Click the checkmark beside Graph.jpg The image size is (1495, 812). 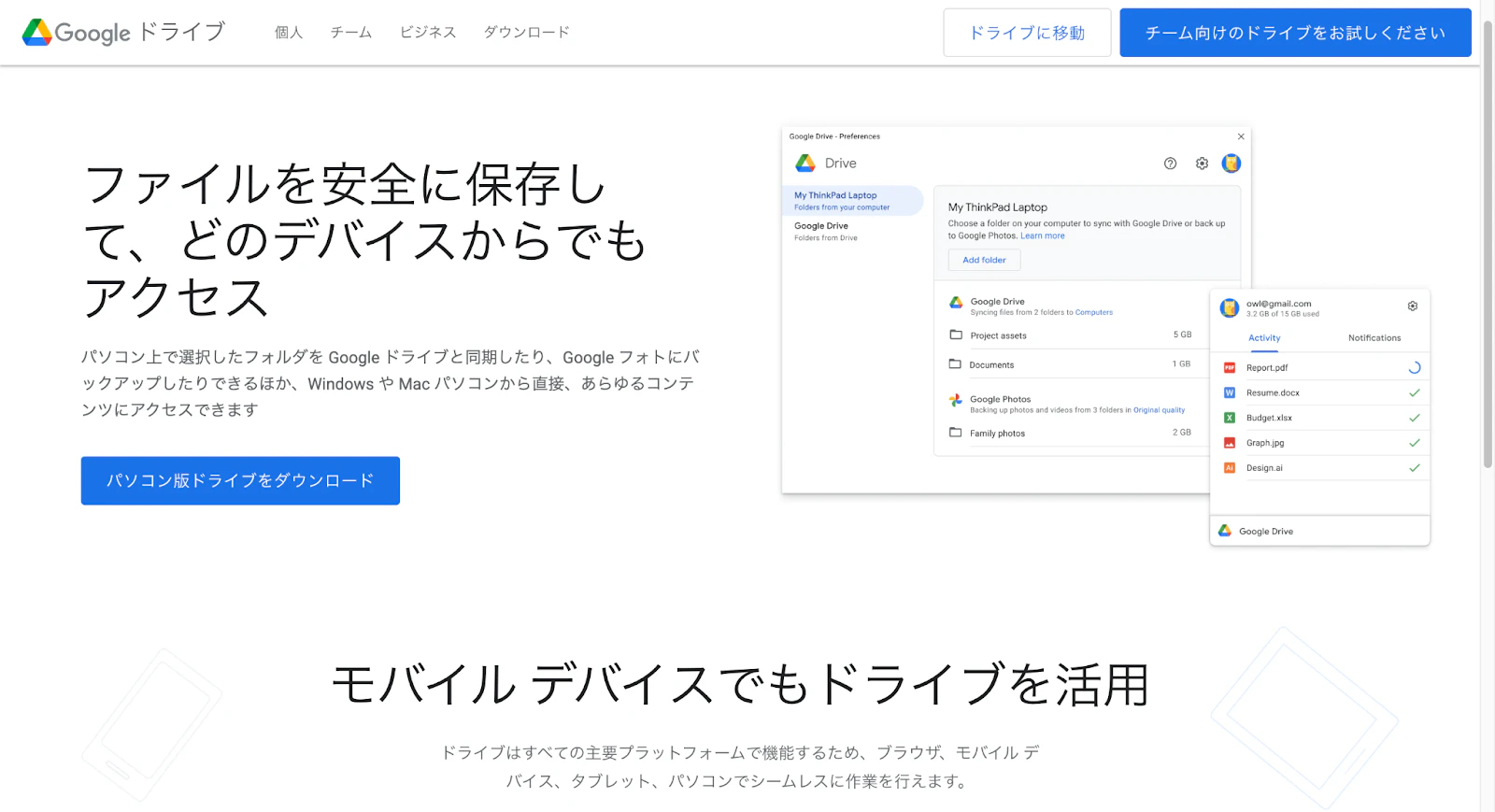click(x=1415, y=443)
